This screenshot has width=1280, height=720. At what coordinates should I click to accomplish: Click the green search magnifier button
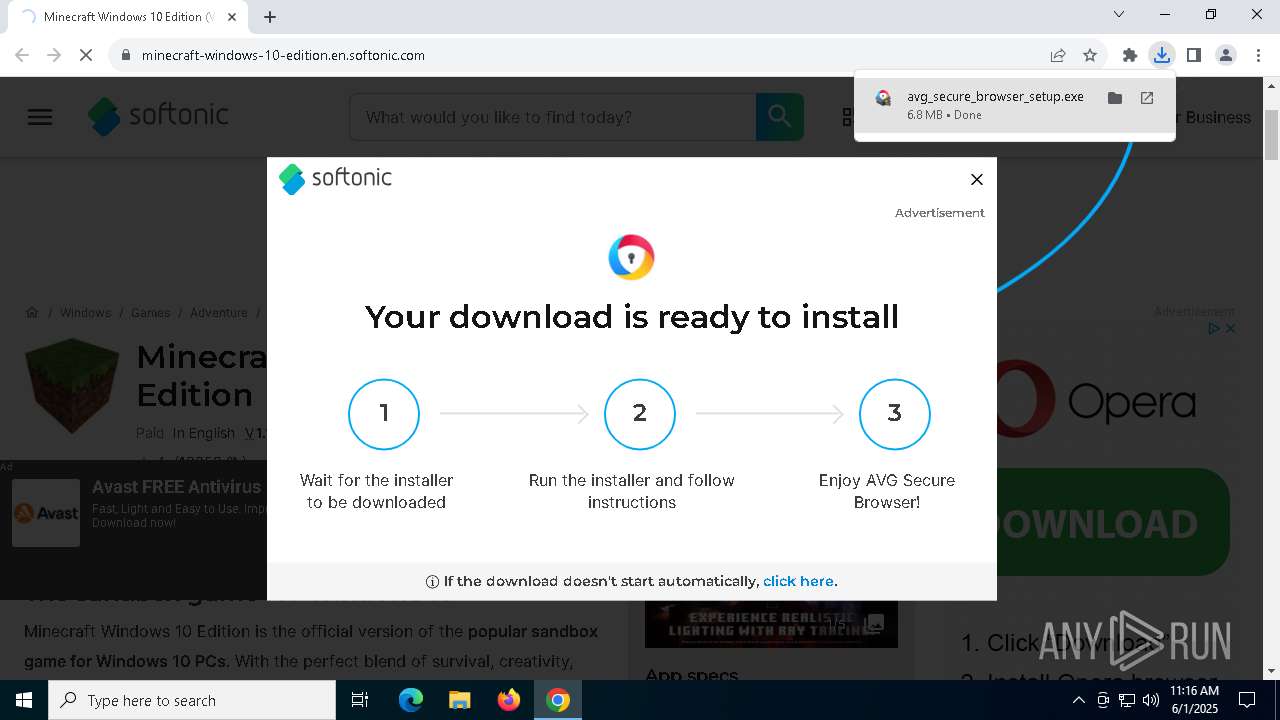(x=780, y=117)
